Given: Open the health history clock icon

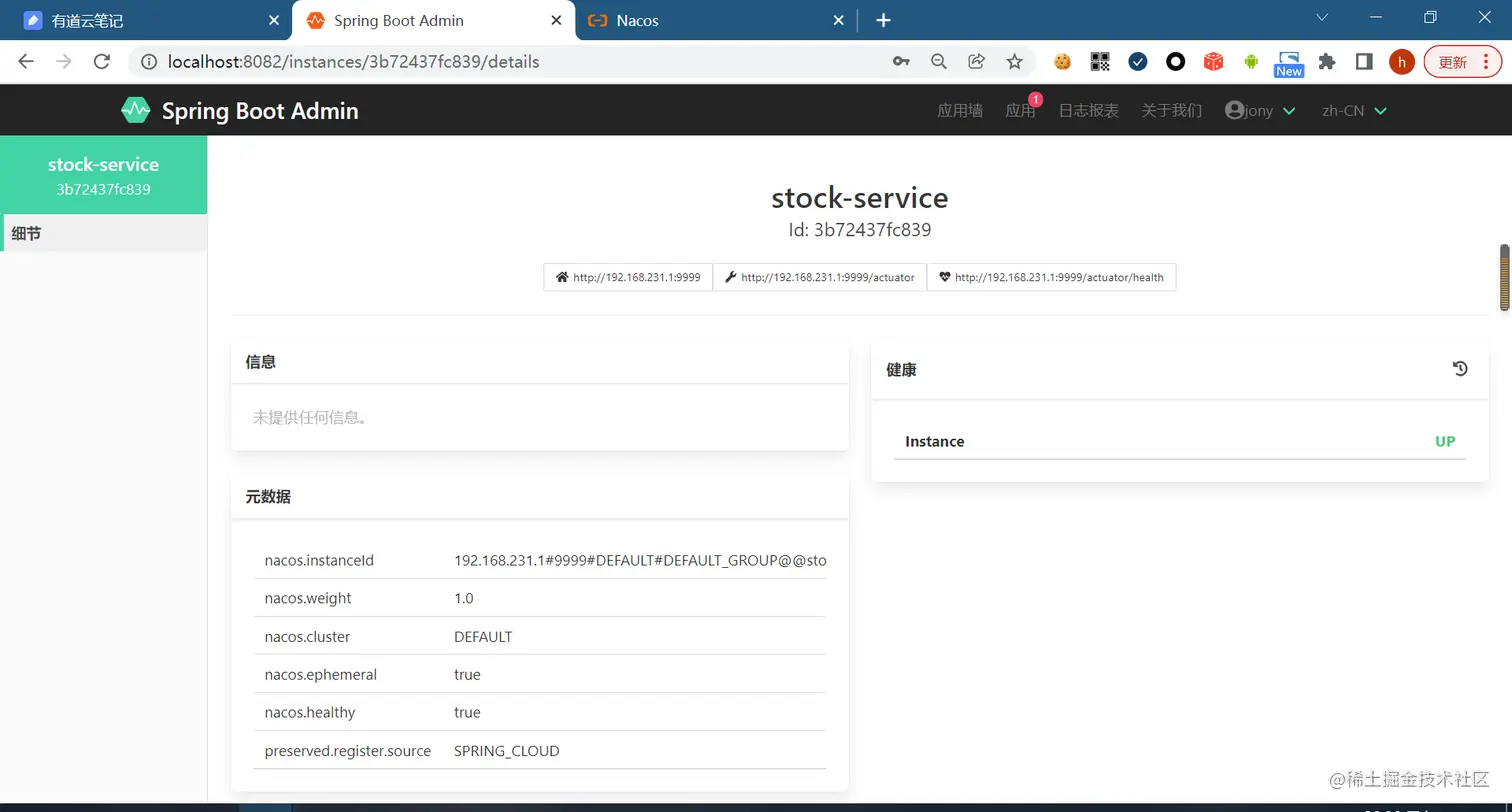Looking at the screenshot, I should tap(1460, 369).
